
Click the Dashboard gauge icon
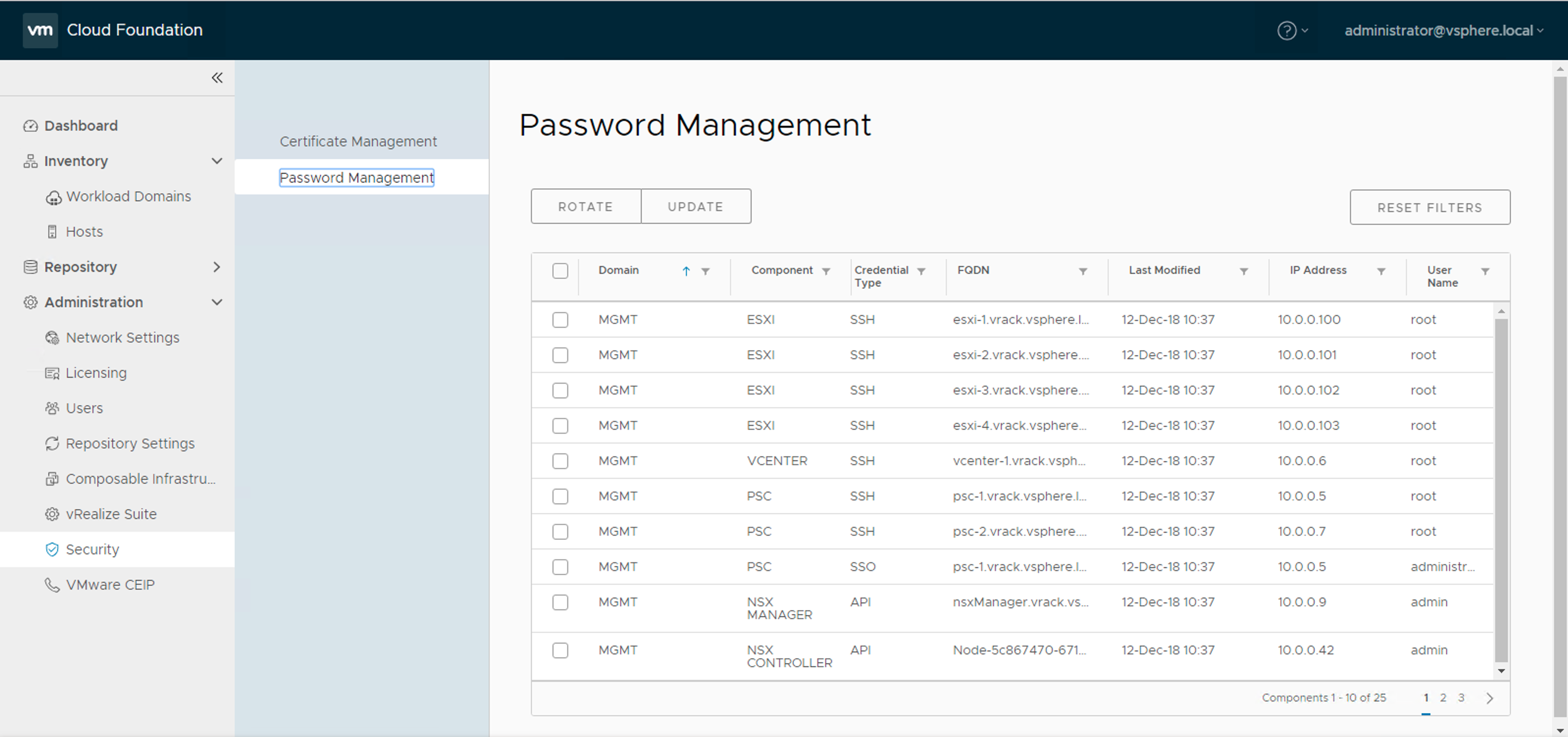30,126
